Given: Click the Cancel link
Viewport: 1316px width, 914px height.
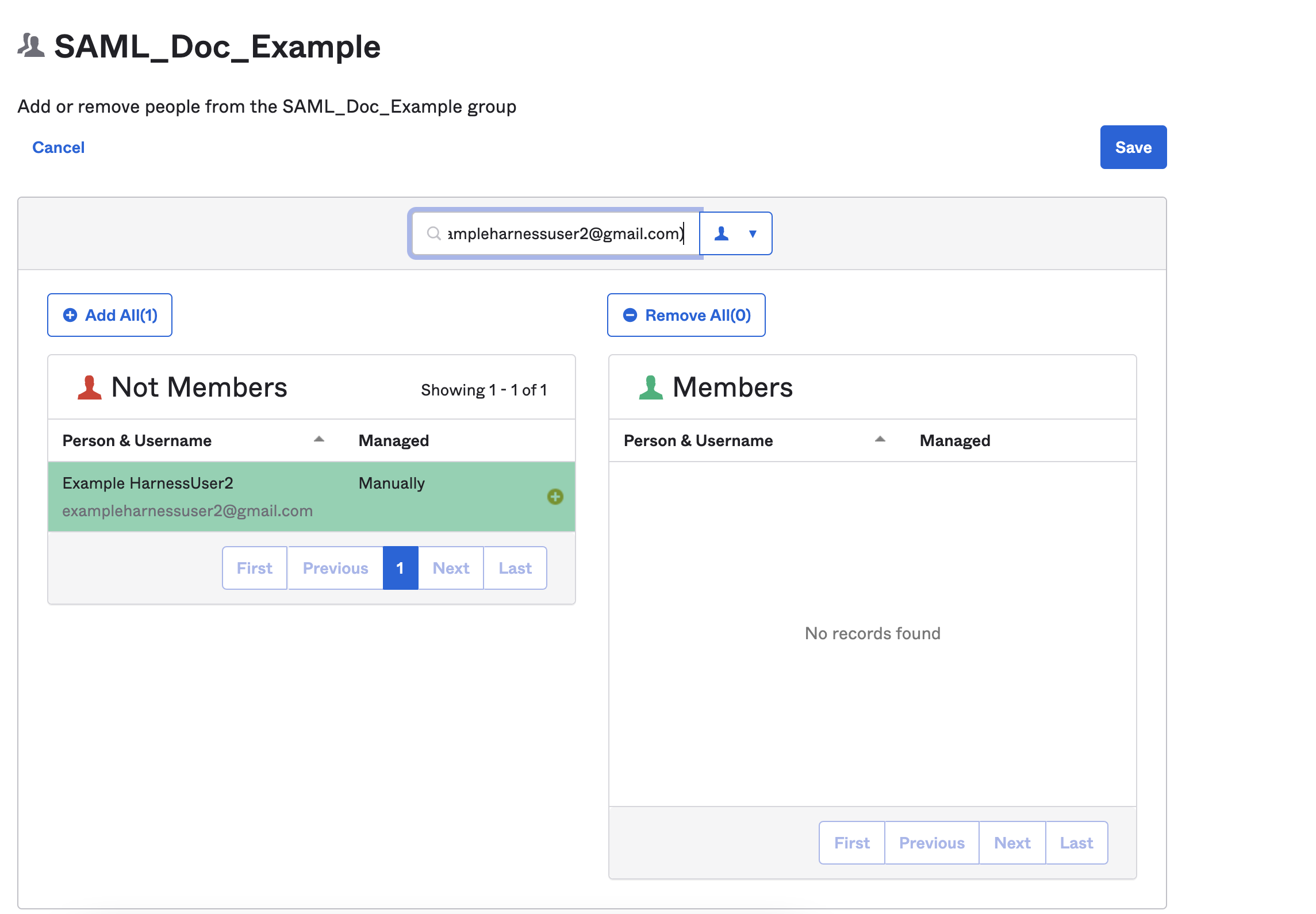Looking at the screenshot, I should tap(58, 147).
